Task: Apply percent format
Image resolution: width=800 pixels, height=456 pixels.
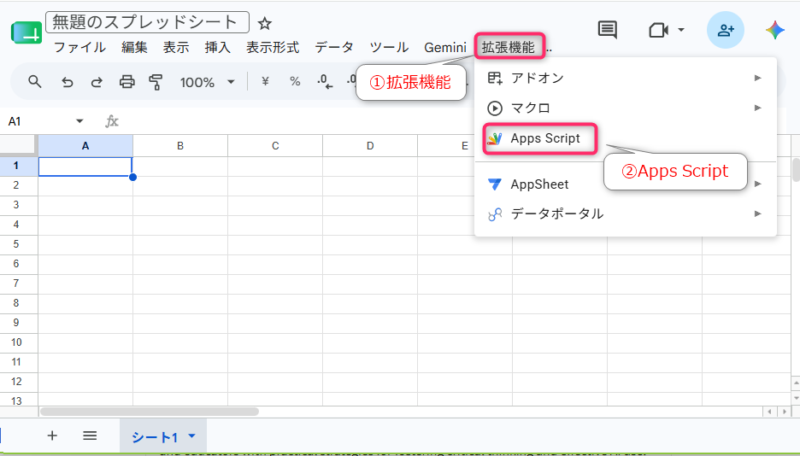Action: (x=294, y=82)
